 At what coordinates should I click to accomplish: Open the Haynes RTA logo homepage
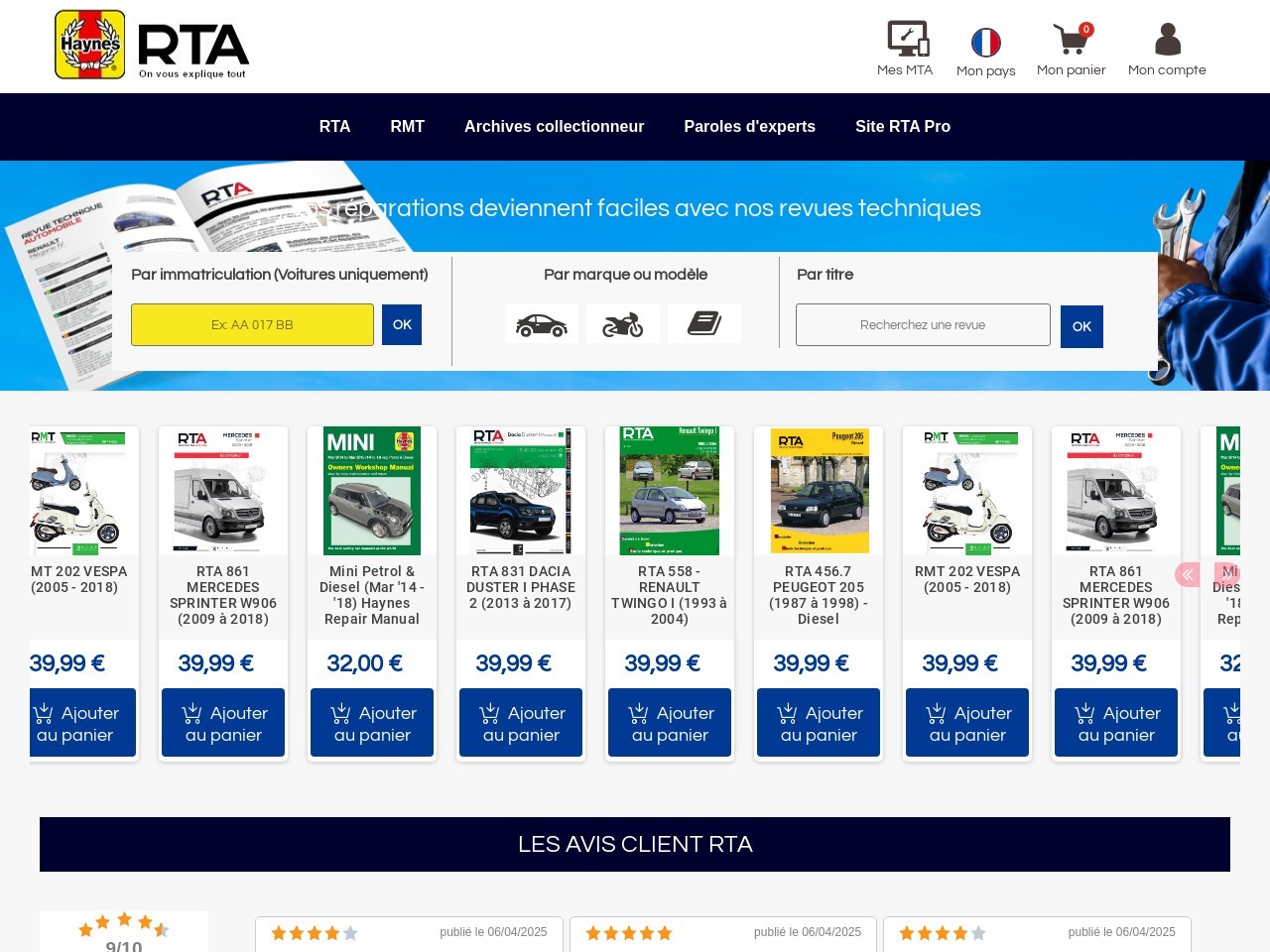click(152, 45)
